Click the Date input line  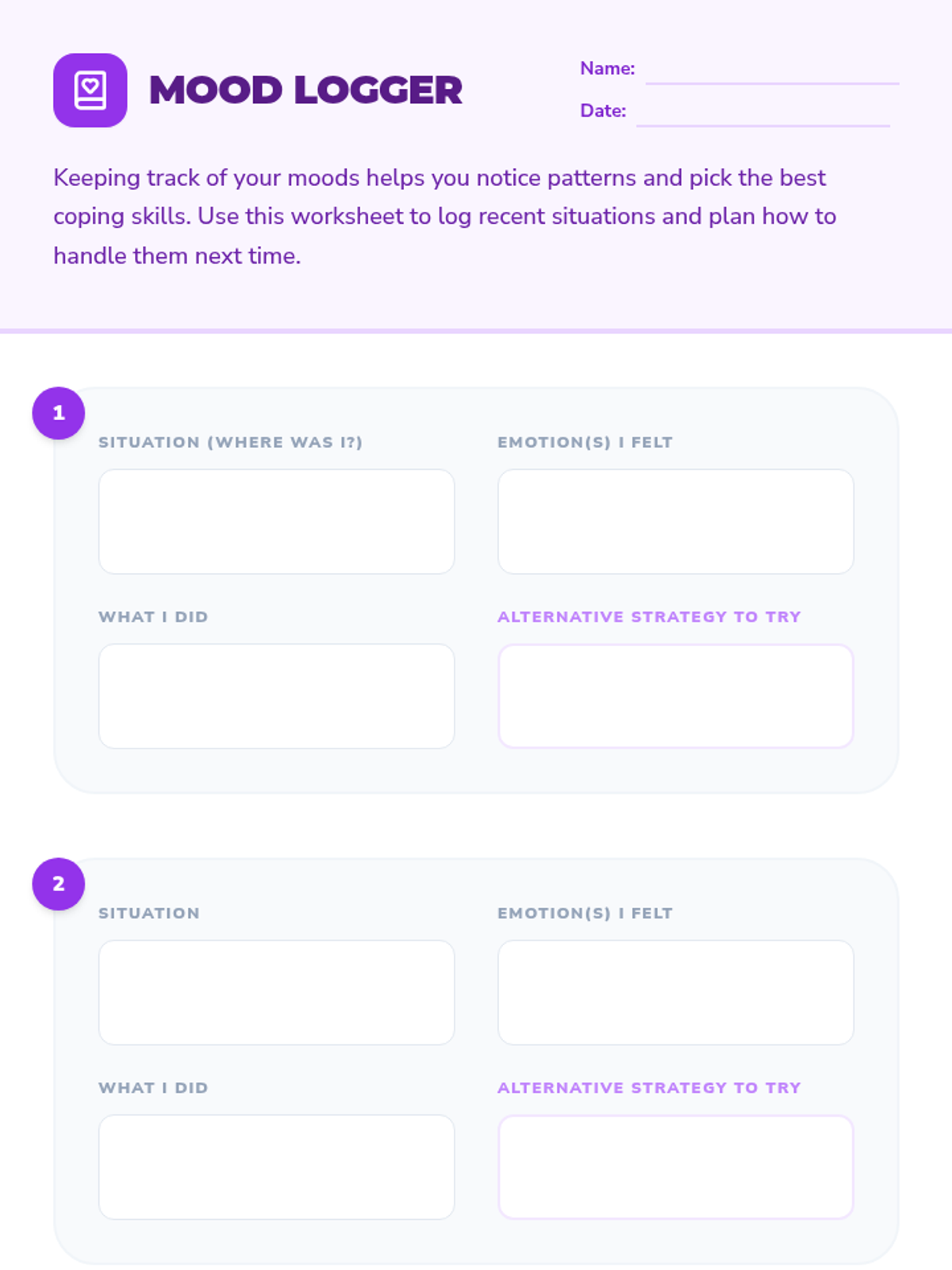tap(762, 114)
